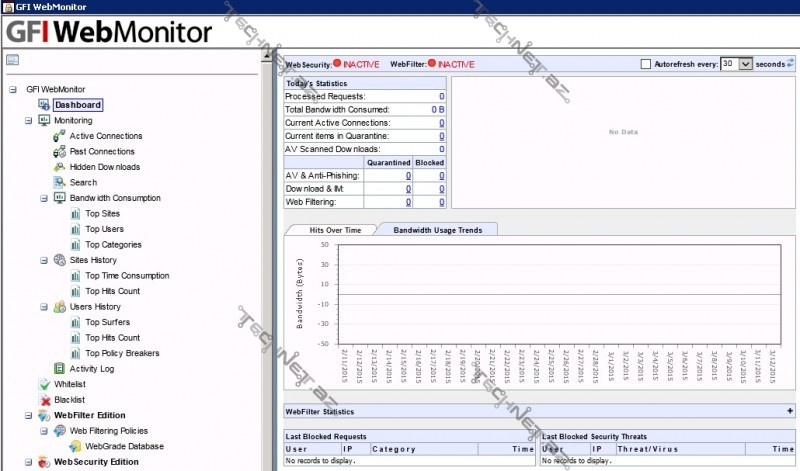The height and width of the screenshot is (471, 800).
Task: Click the WebGrade Database icon
Action: click(x=75, y=446)
